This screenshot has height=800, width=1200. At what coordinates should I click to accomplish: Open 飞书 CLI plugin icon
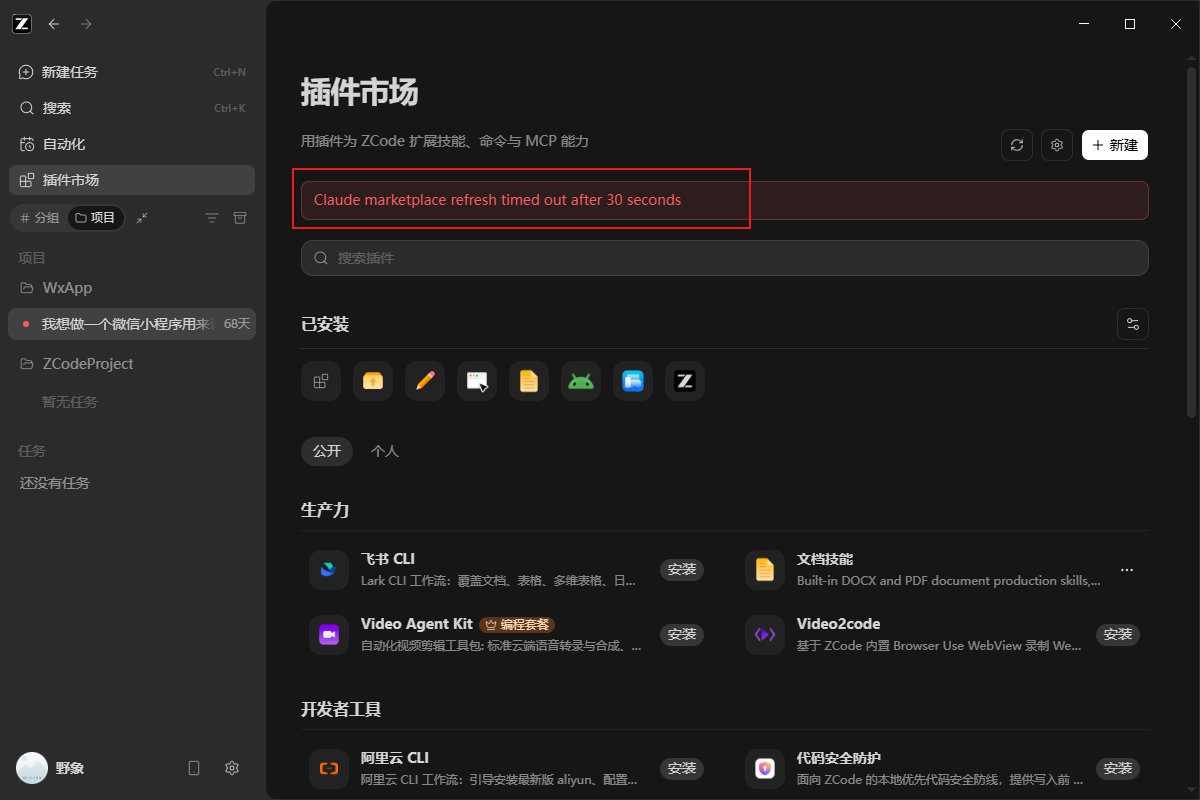329,570
